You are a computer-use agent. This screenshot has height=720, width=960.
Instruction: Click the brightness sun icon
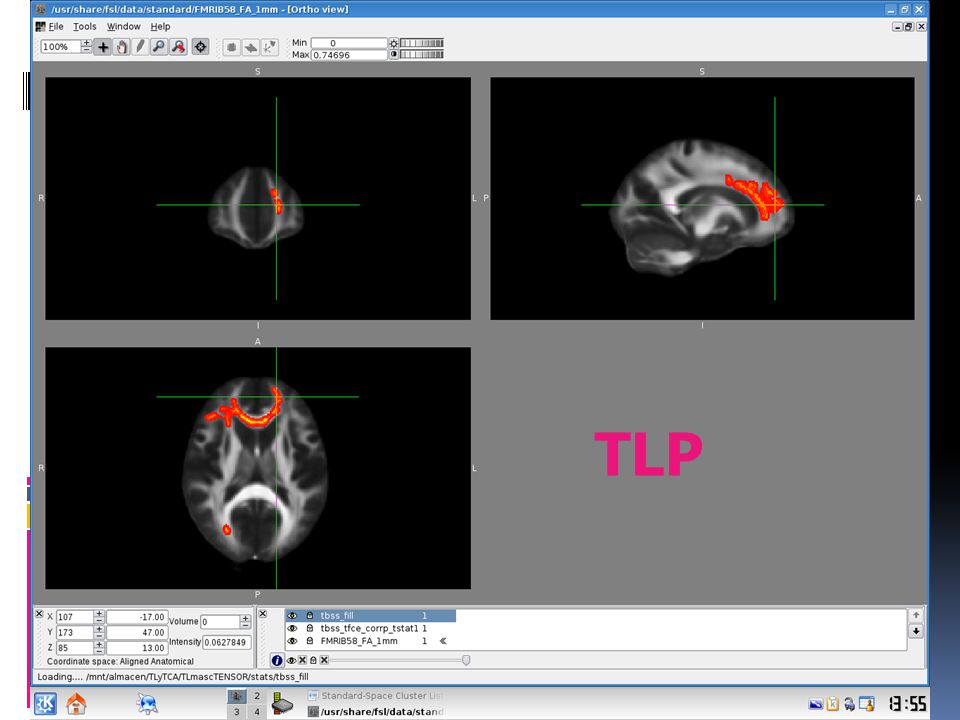point(394,43)
